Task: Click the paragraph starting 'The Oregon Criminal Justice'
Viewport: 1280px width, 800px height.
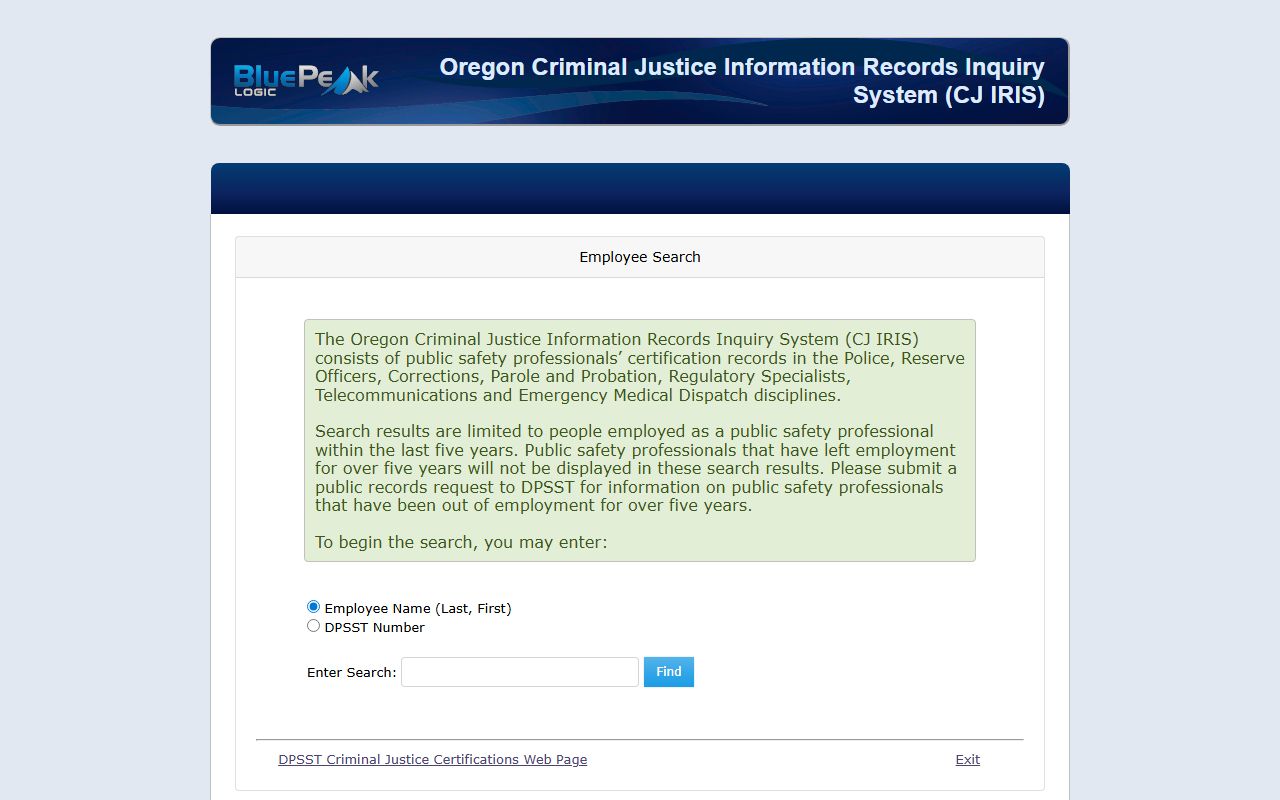Action: pos(640,367)
